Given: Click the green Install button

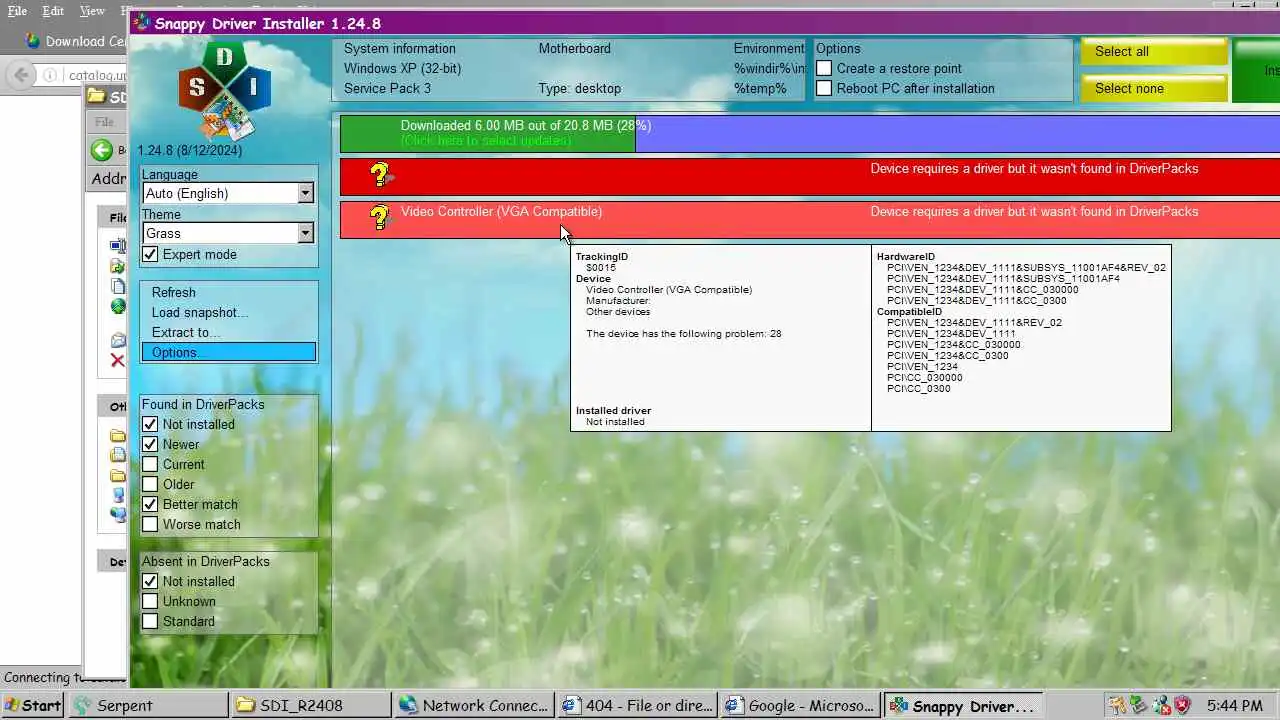Looking at the screenshot, I should coord(1257,70).
